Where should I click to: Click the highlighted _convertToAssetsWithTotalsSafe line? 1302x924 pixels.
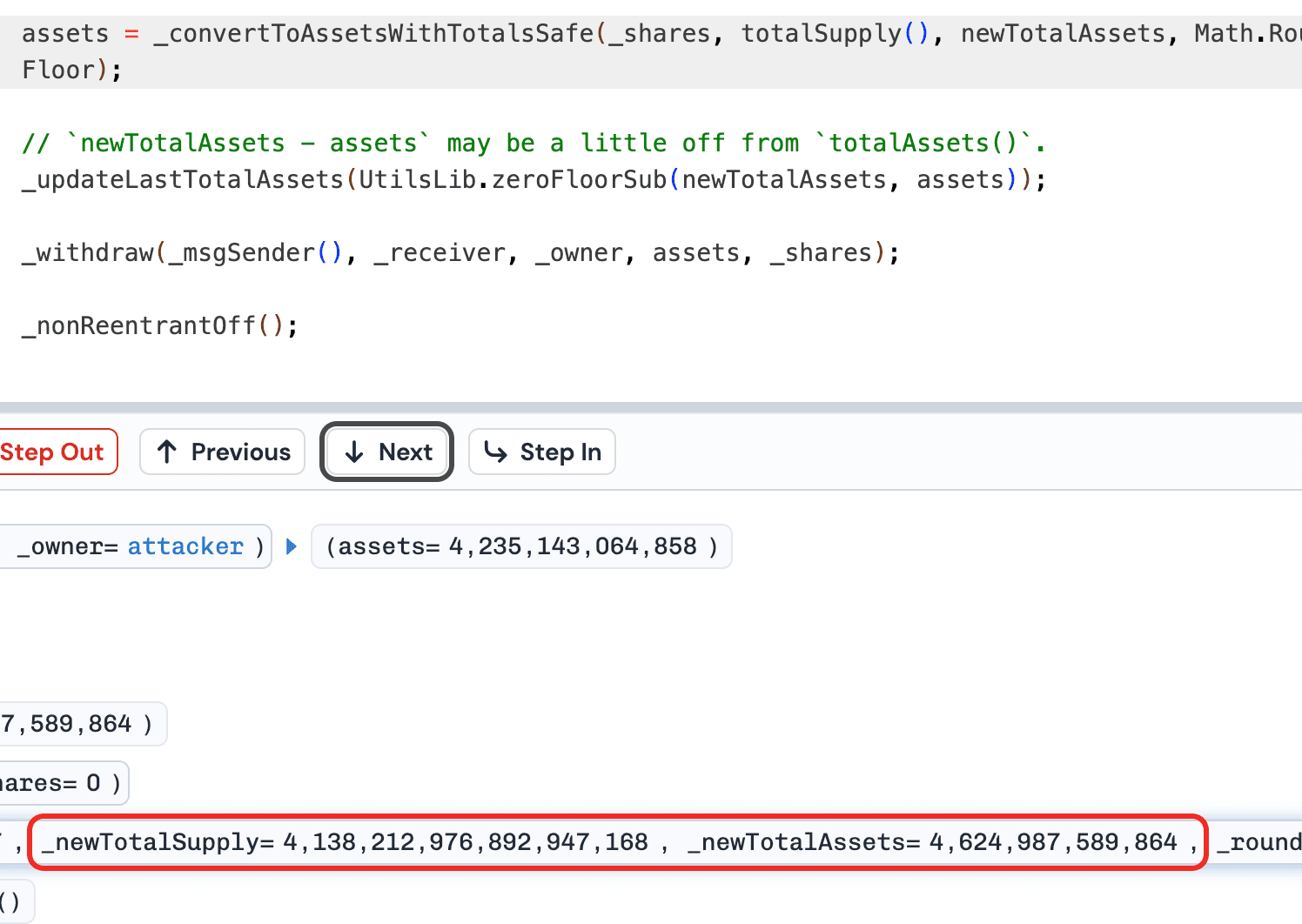click(x=374, y=34)
